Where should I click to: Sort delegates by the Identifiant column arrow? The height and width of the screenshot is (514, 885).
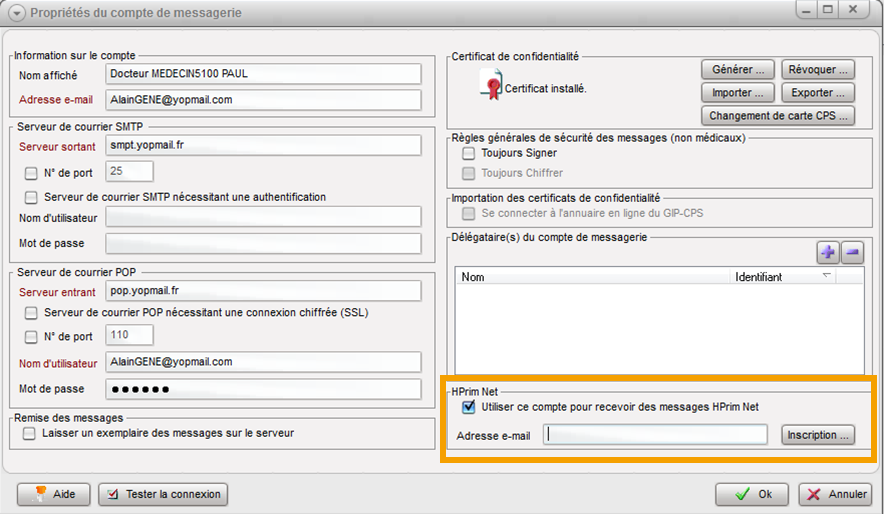(826, 276)
